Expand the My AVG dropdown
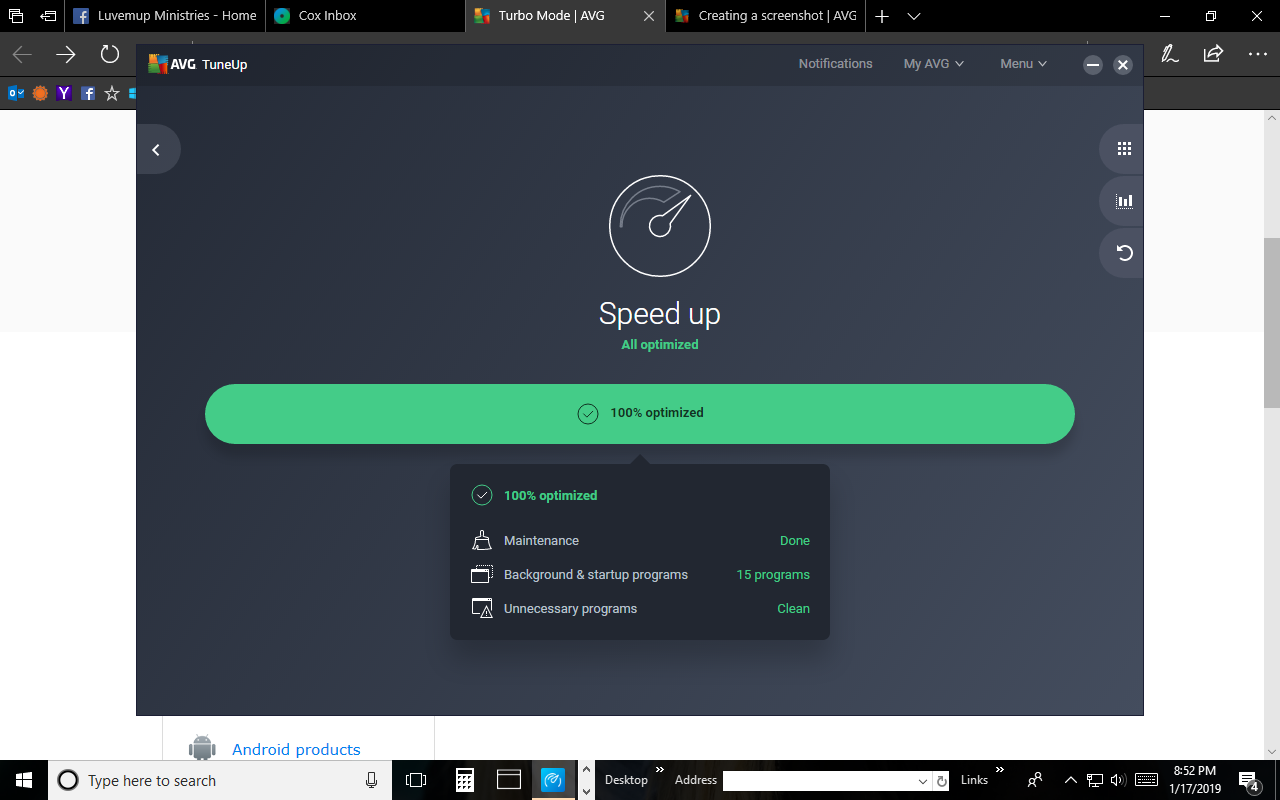 click(x=934, y=64)
